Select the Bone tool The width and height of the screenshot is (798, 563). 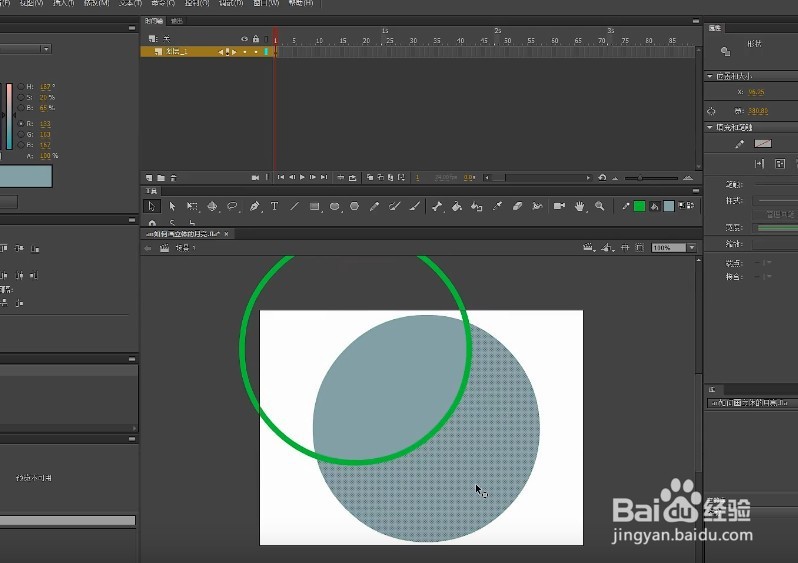coord(437,206)
